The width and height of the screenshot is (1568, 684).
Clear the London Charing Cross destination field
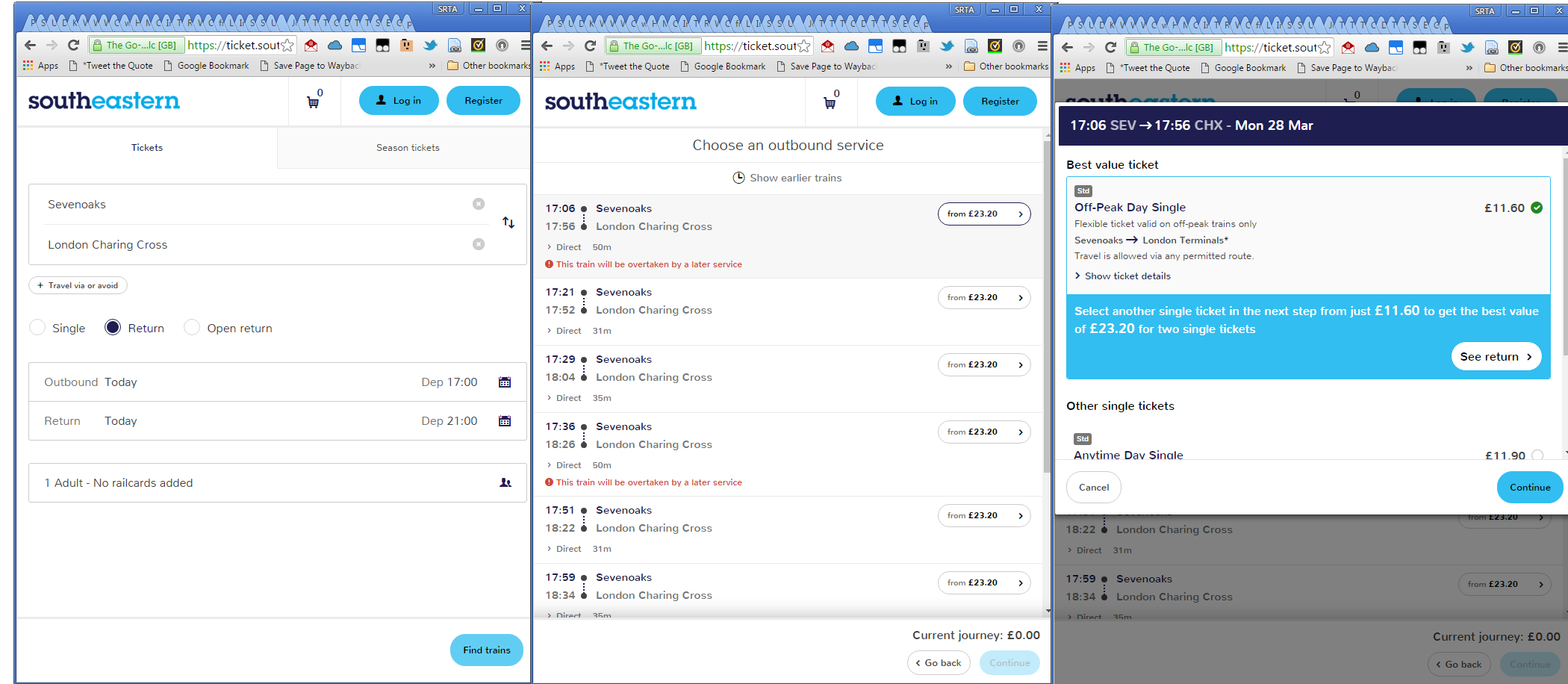coord(479,244)
